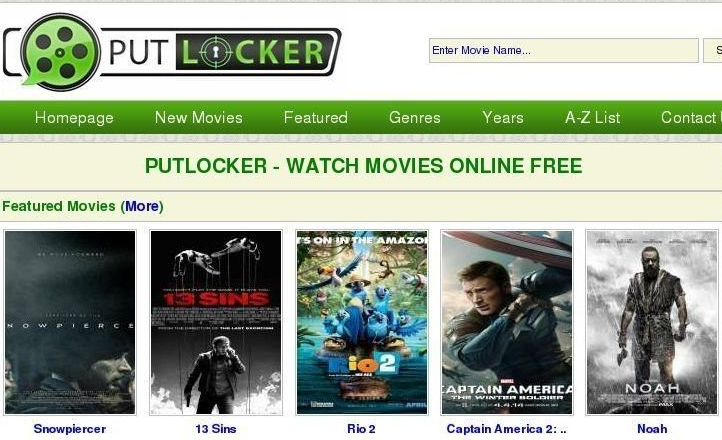722x440 pixels.
Task: Open the A-Z List page
Action: (x=593, y=117)
